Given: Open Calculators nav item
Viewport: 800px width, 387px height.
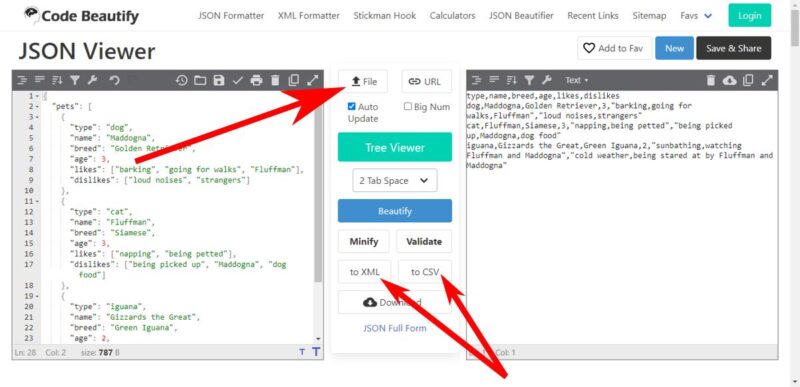Looking at the screenshot, I should pos(453,16).
